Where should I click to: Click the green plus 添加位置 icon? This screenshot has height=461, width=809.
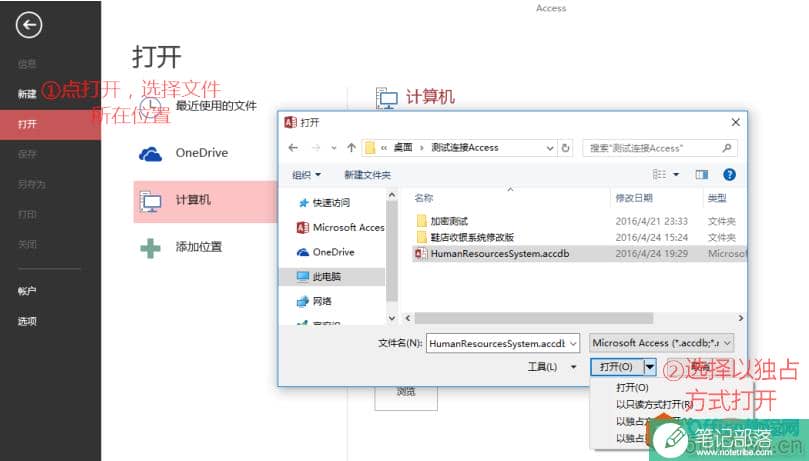coord(151,248)
